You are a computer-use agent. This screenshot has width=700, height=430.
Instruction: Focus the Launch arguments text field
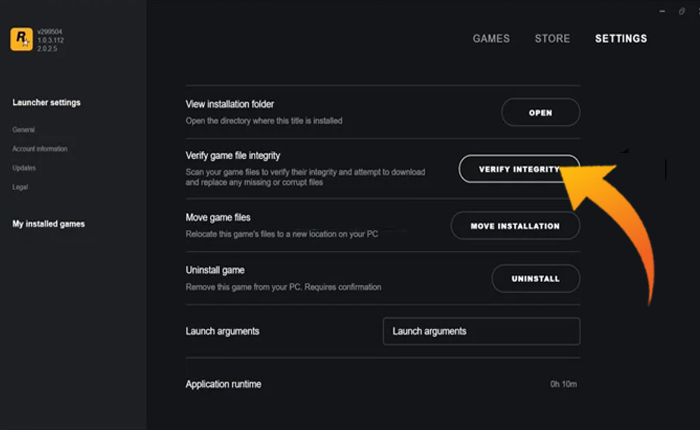point(481,331)
